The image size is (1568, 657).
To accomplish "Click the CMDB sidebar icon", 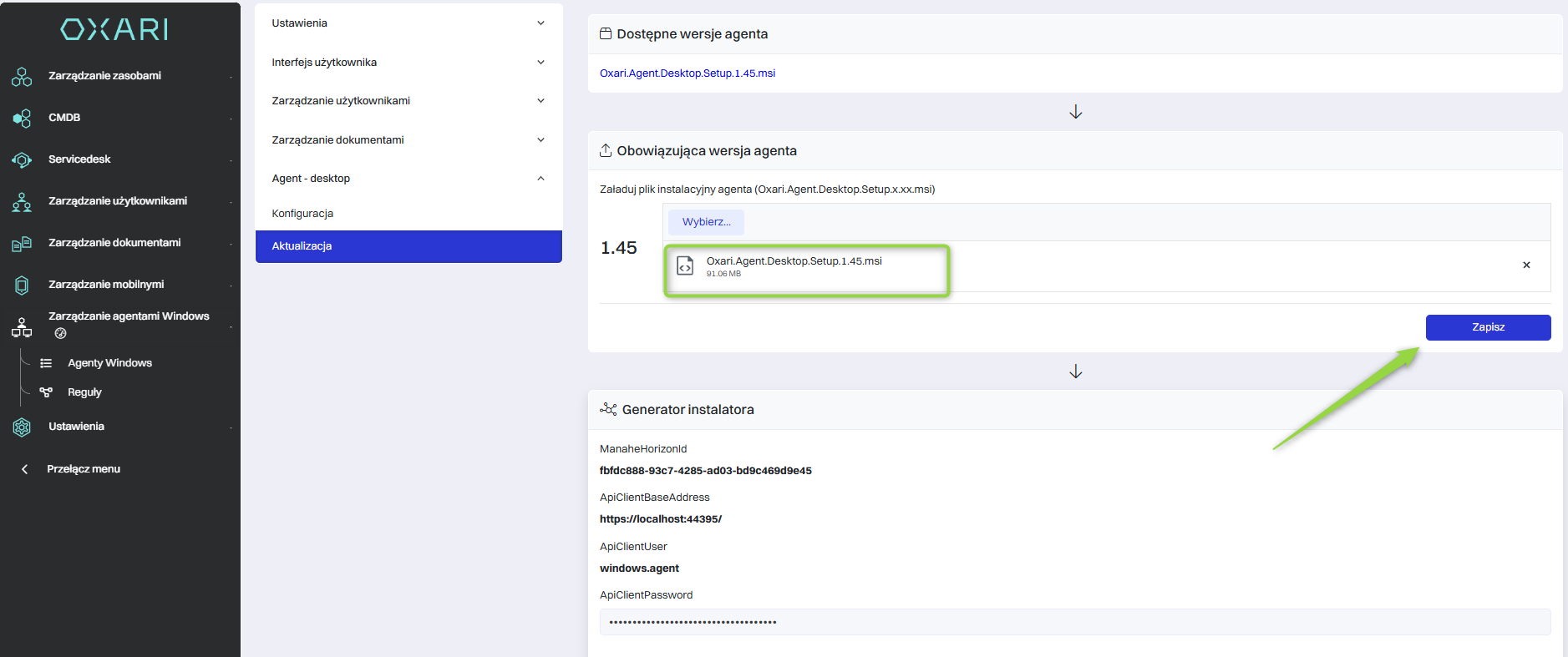I will (22, 119).
